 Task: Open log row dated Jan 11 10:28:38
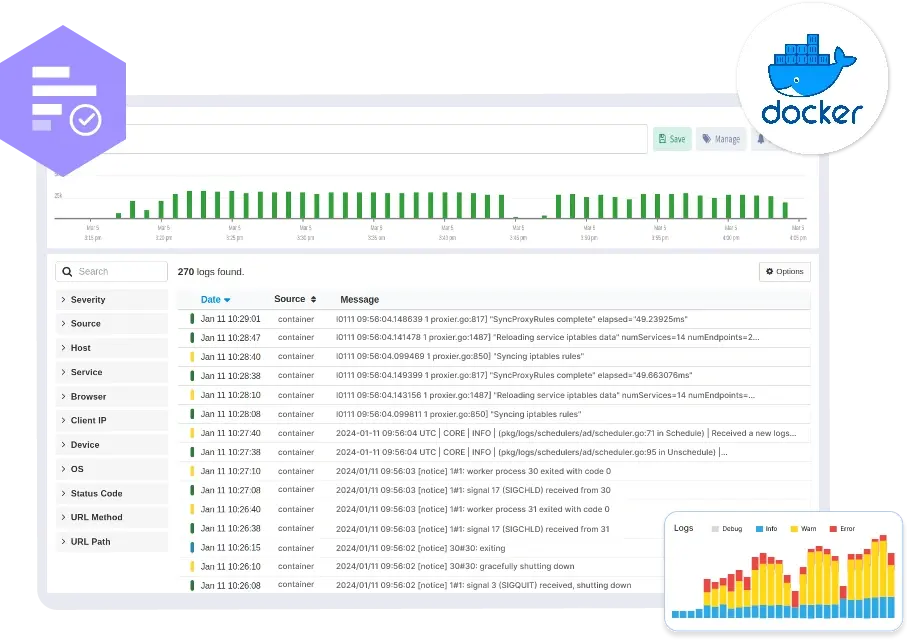pyautogui.click(x=494, y=376)
